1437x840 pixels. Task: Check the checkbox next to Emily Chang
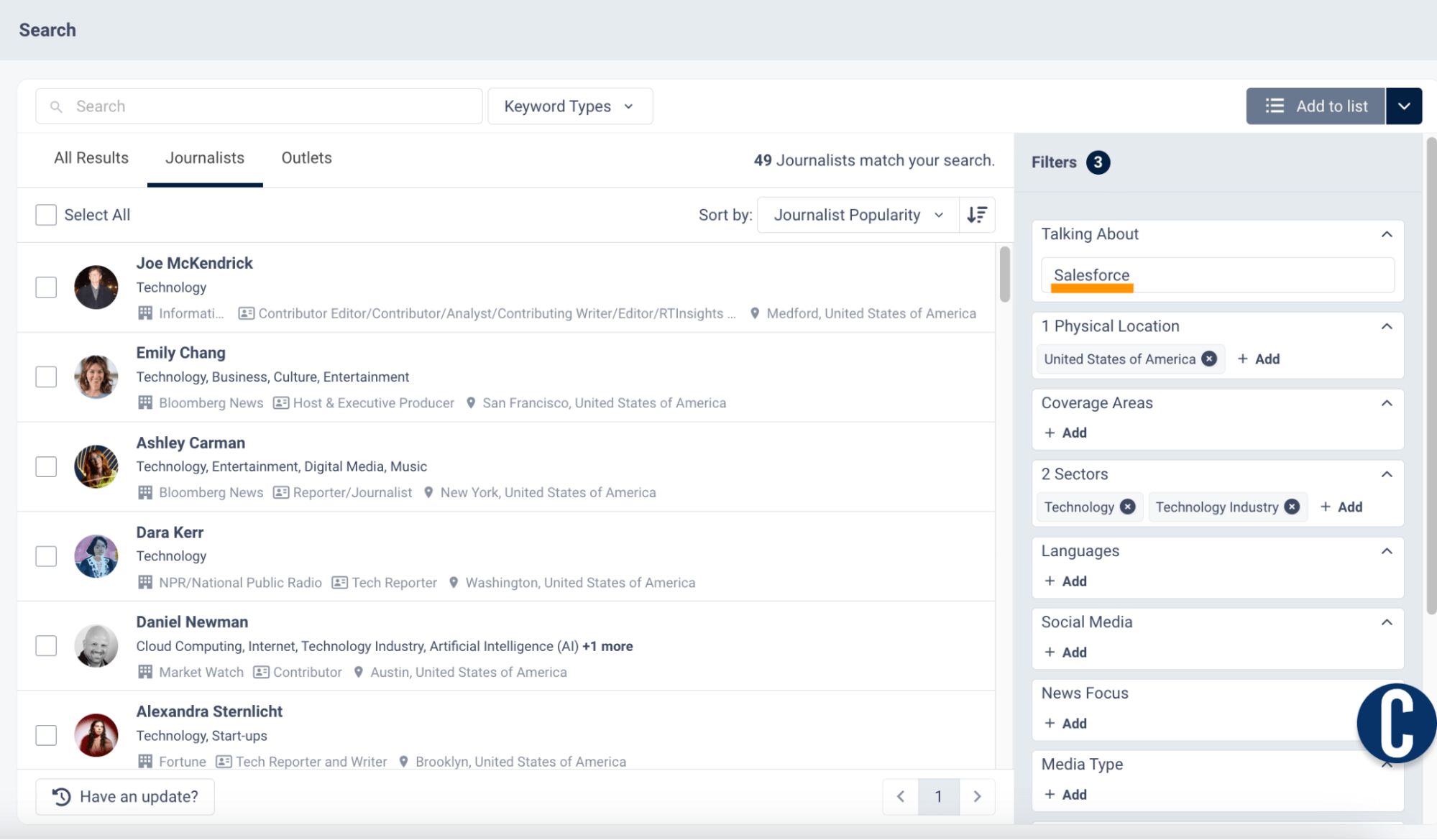(x=45, y=377)
